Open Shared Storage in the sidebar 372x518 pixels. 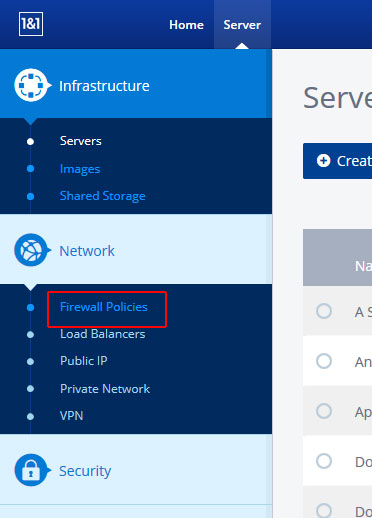[x=103, y=196]
